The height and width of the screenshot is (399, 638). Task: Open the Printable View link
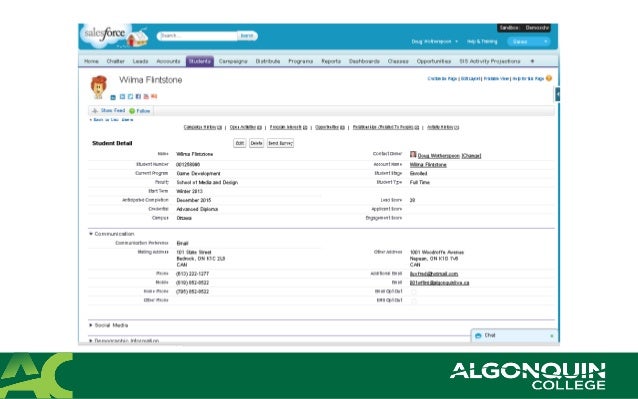tap(496, 78)
